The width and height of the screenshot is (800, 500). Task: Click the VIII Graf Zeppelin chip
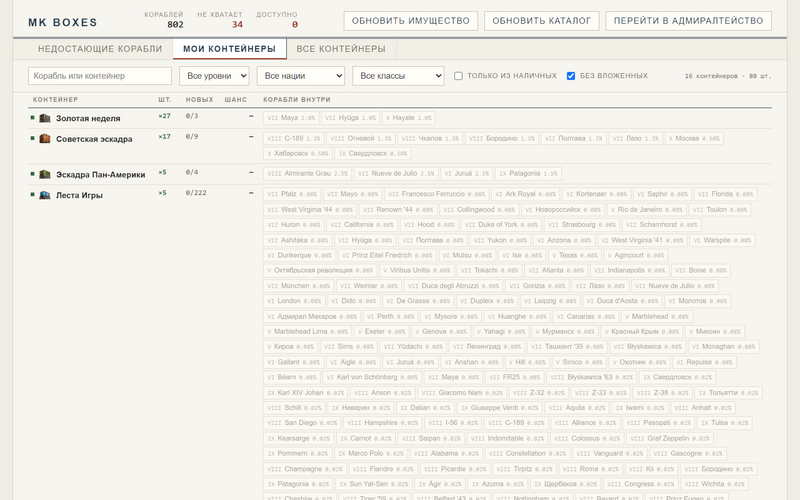click(670, 438)
